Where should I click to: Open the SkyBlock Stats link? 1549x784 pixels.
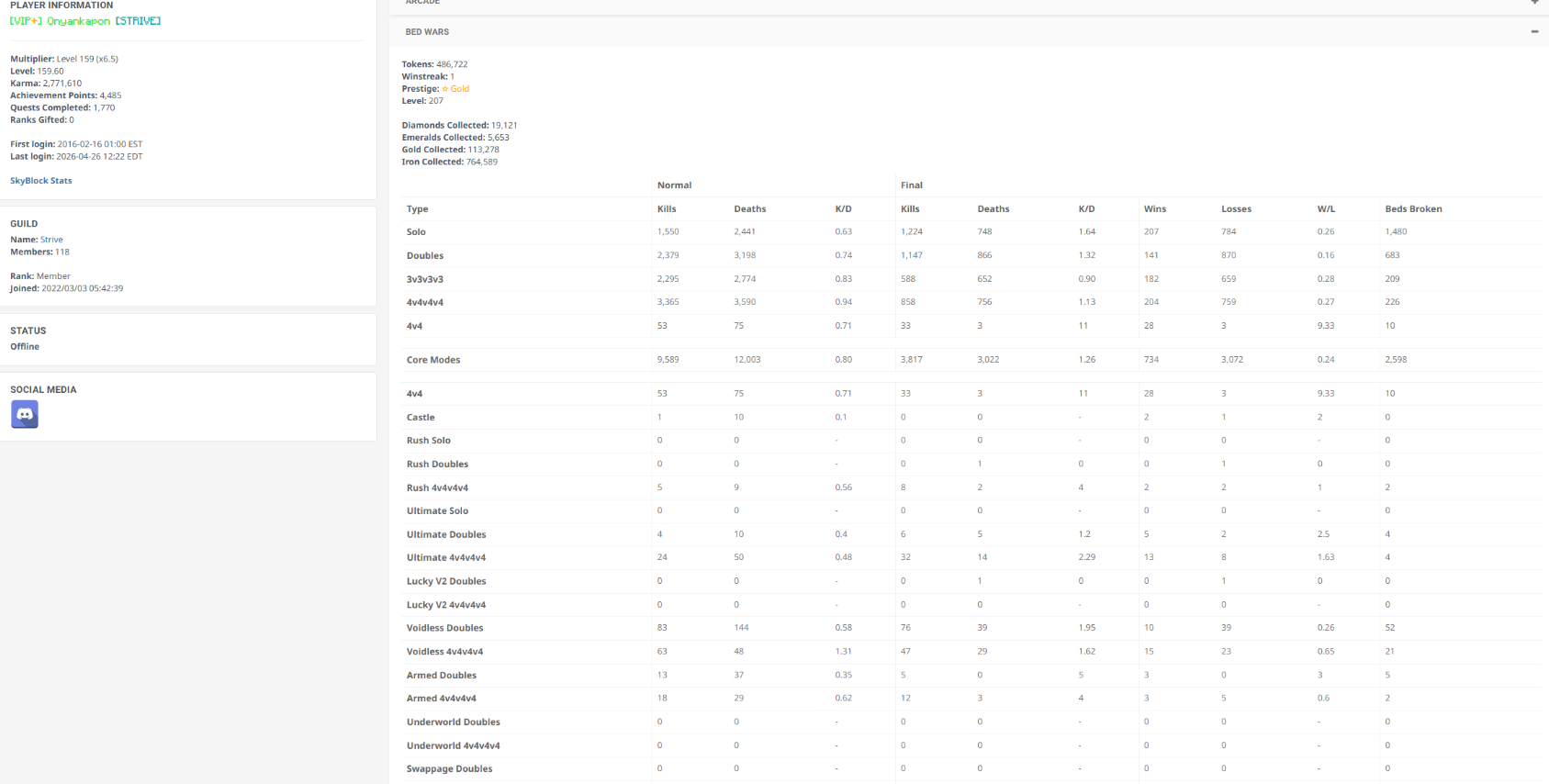point(41,181)
